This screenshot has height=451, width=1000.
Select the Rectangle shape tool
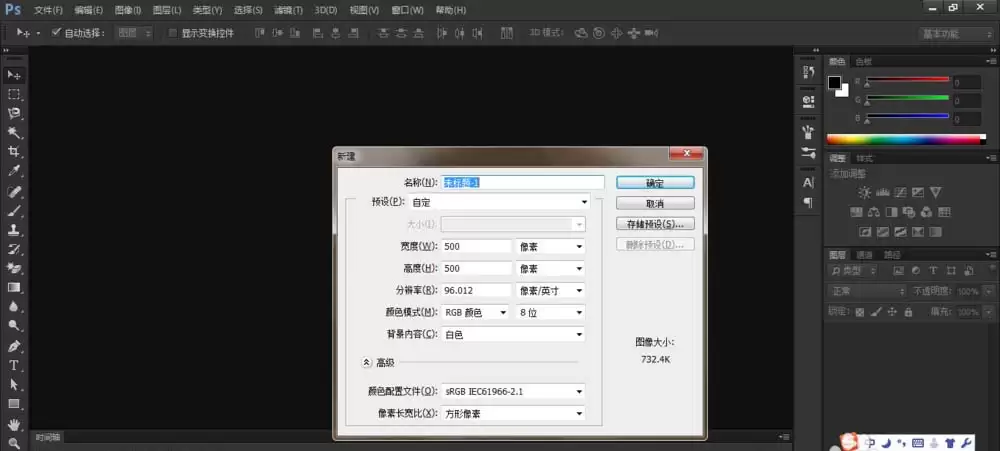pos(14,404)
